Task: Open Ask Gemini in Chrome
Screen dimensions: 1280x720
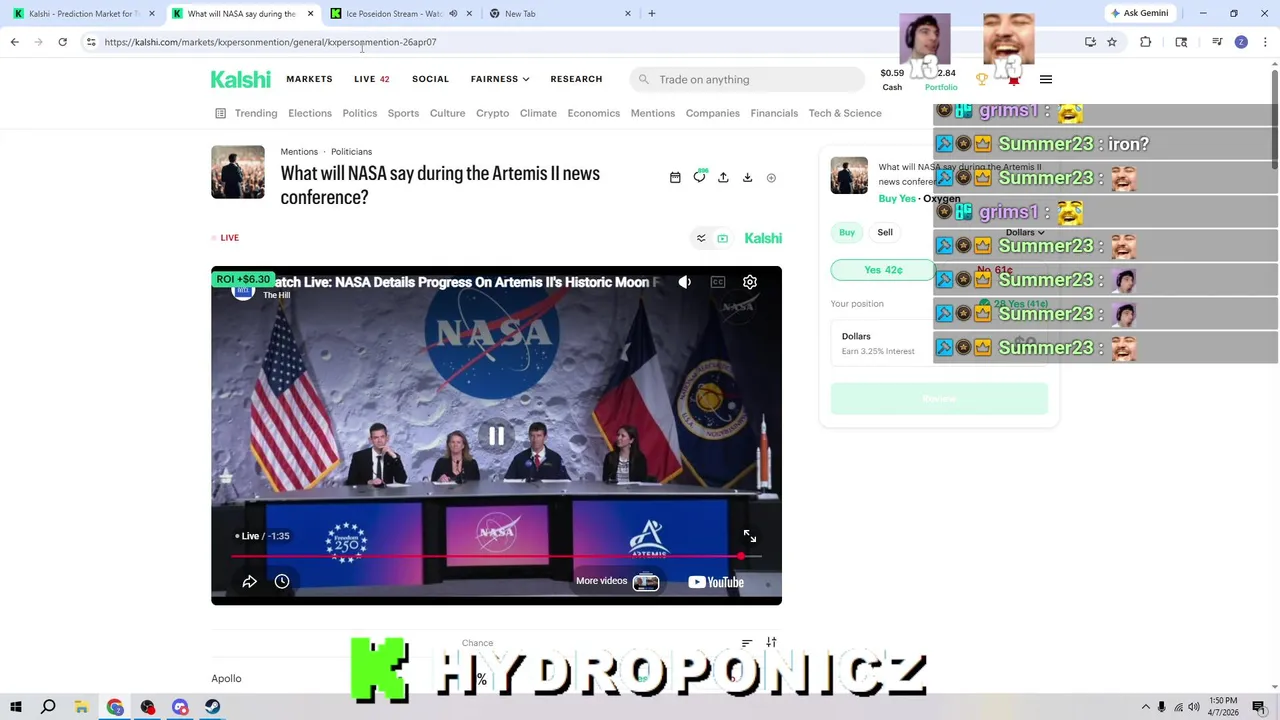Action: click(1139, 13)
